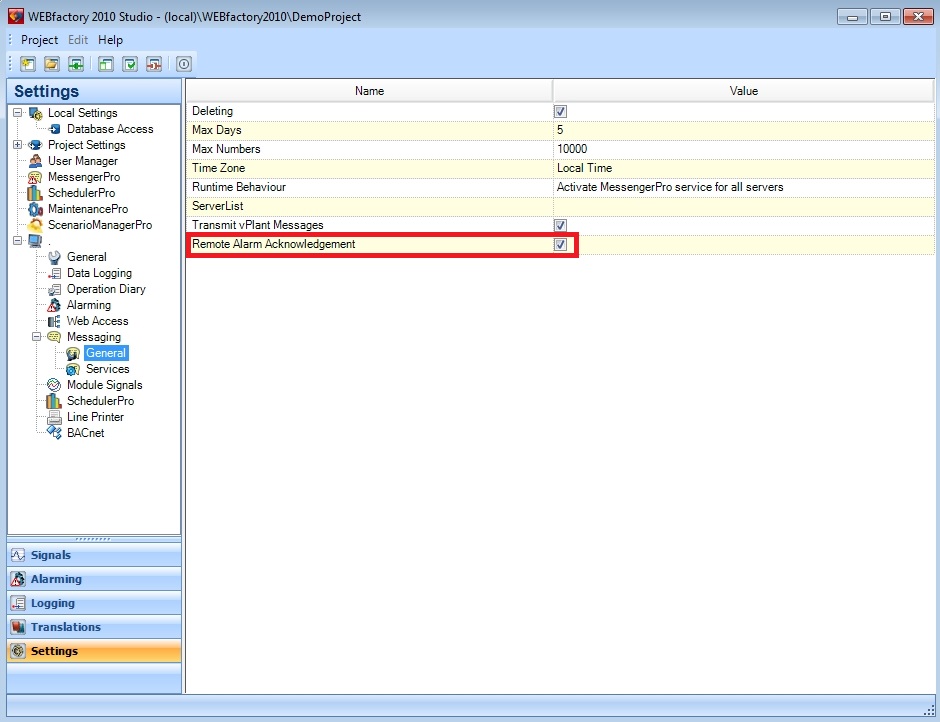The height and width of the screenshot is (722, 940).
Task: Click the User Manager people icon
Action: point(36,161)
